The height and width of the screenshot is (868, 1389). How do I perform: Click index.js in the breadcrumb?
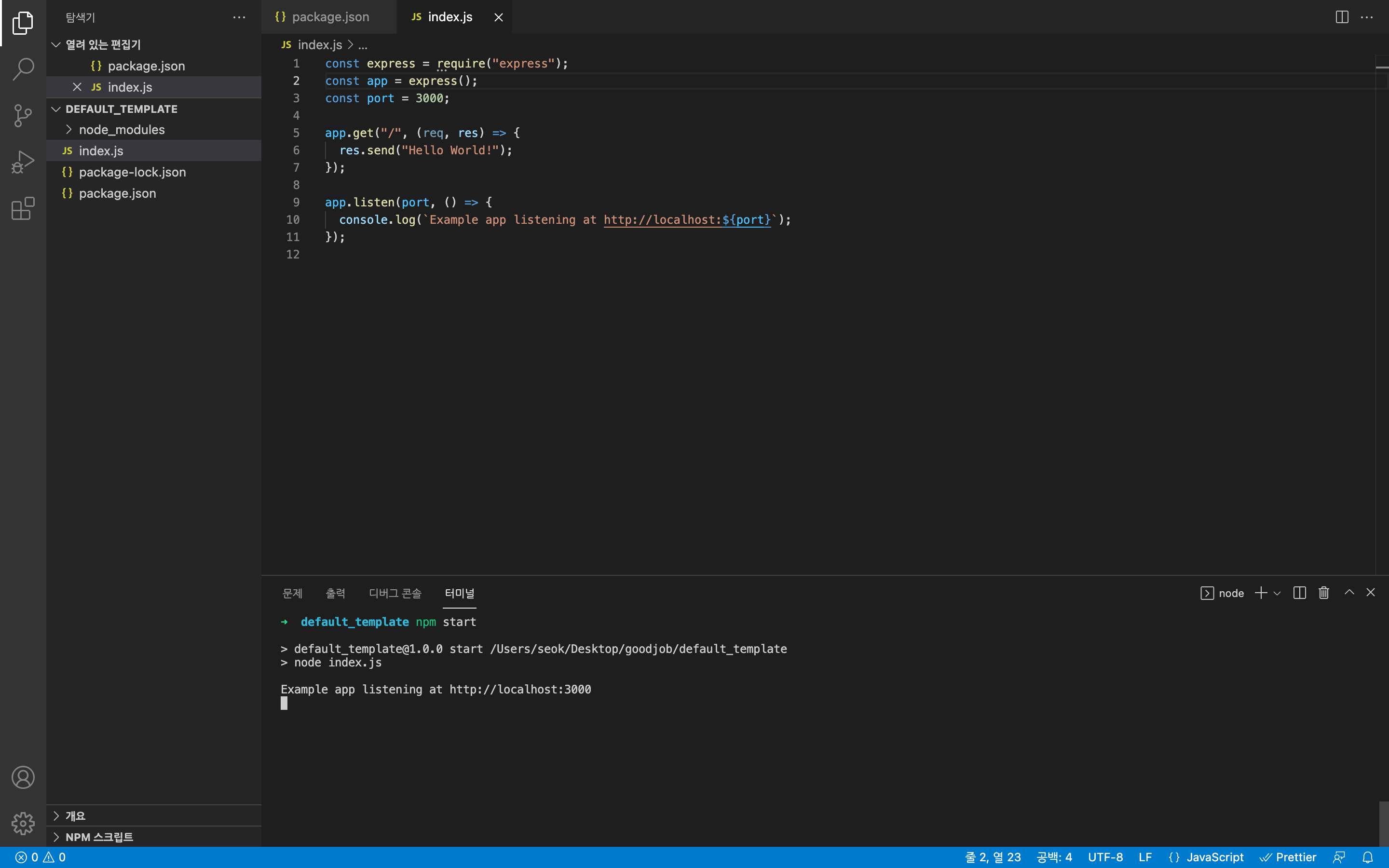pyautogui.click(x=320, y=44)
